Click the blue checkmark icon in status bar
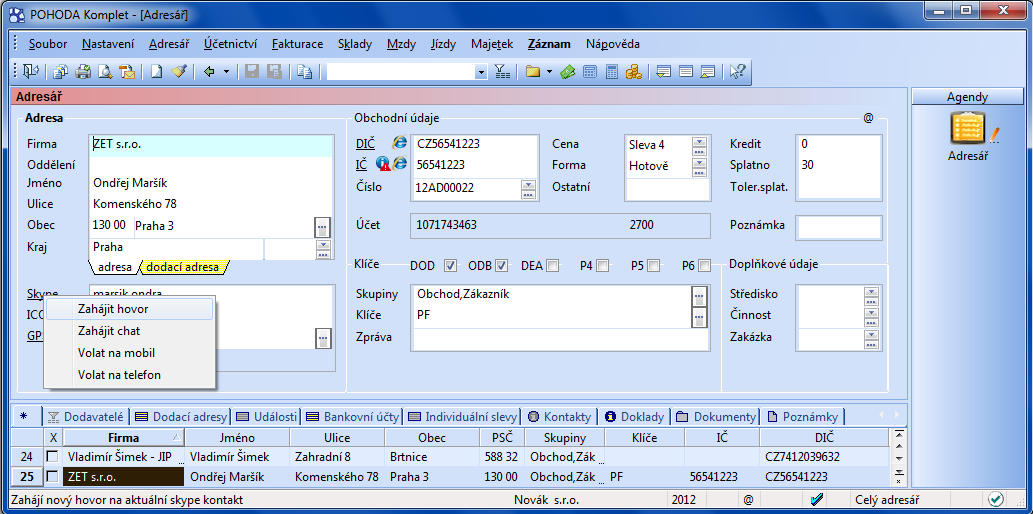Screen dimensions: 1033x514 coord(818,500)
